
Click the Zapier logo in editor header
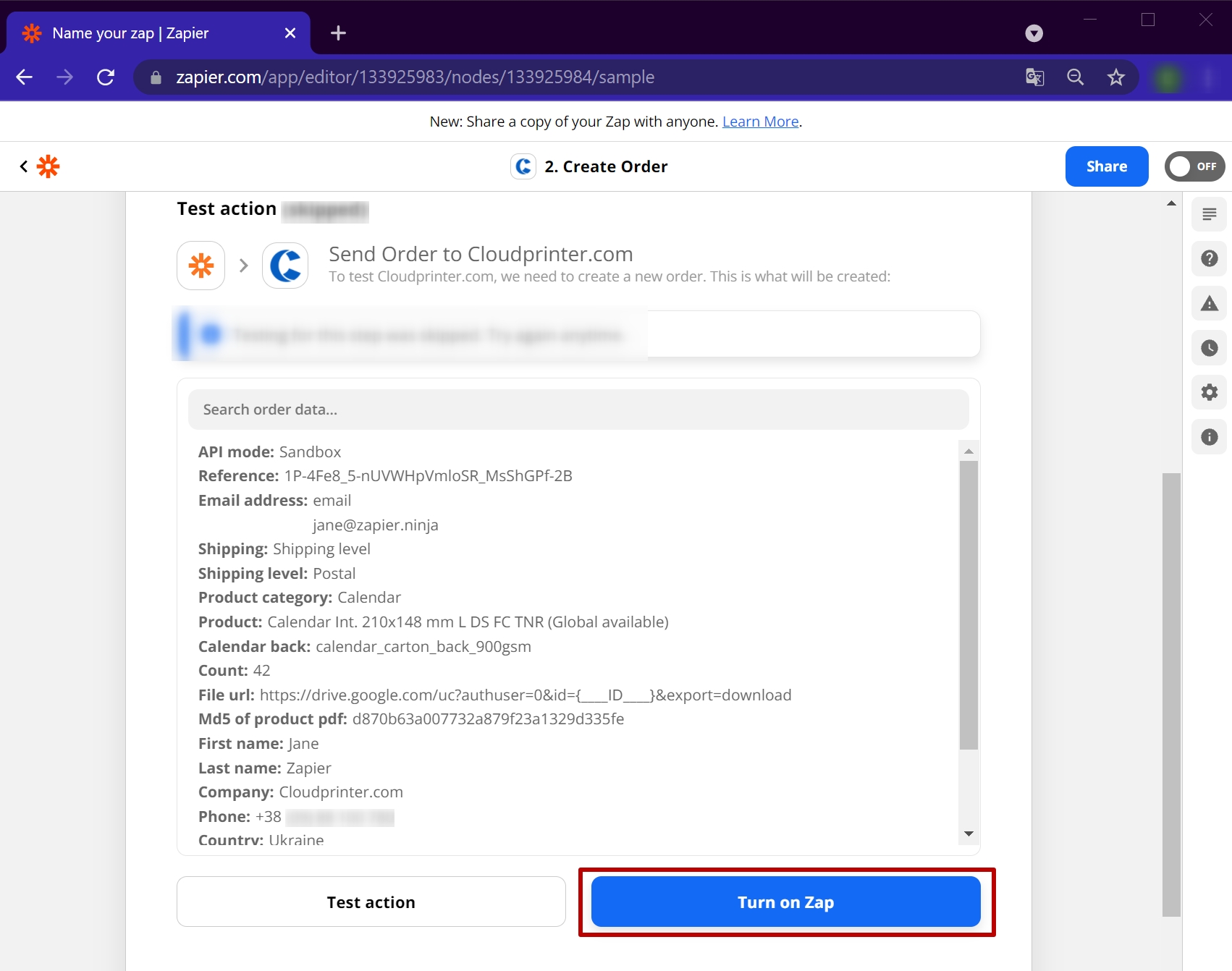pyautogui.click(x=48, y=166)
